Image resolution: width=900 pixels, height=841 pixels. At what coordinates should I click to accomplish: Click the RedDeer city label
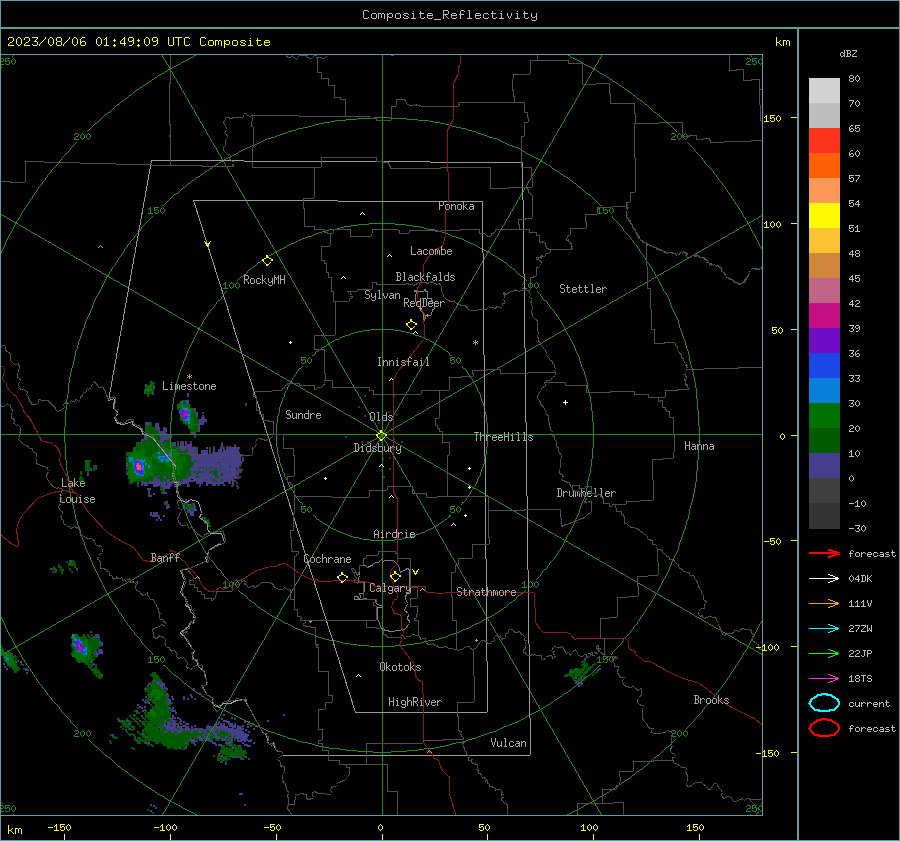[x=424, y=303]
